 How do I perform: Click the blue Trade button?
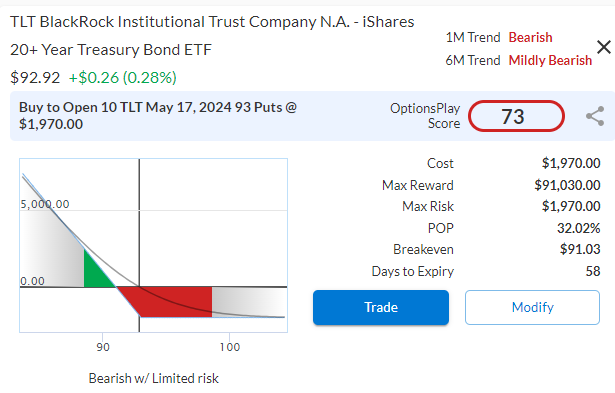click(x=381, y=307)
